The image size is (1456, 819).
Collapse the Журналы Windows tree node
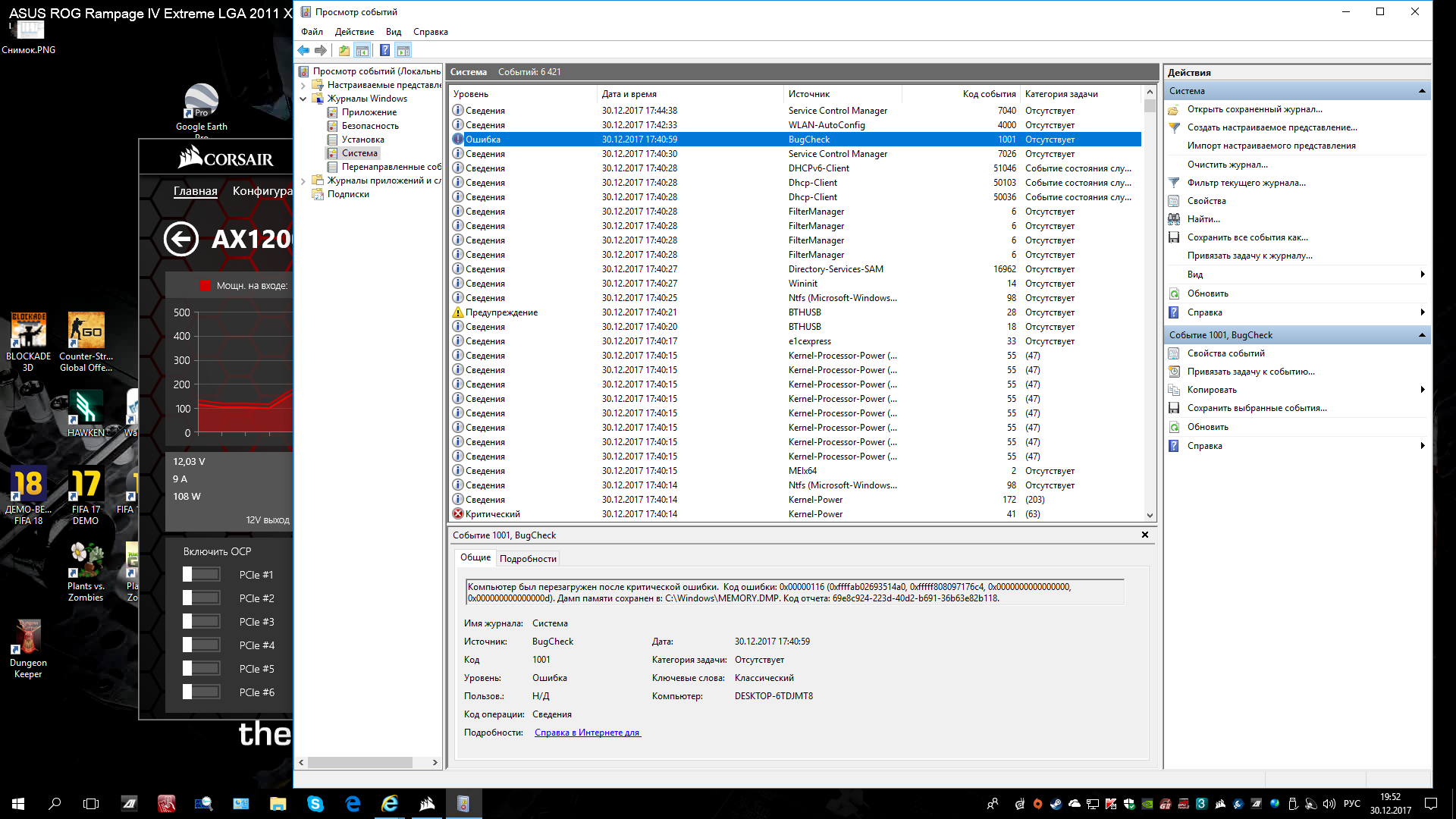(x=303, y=99)
